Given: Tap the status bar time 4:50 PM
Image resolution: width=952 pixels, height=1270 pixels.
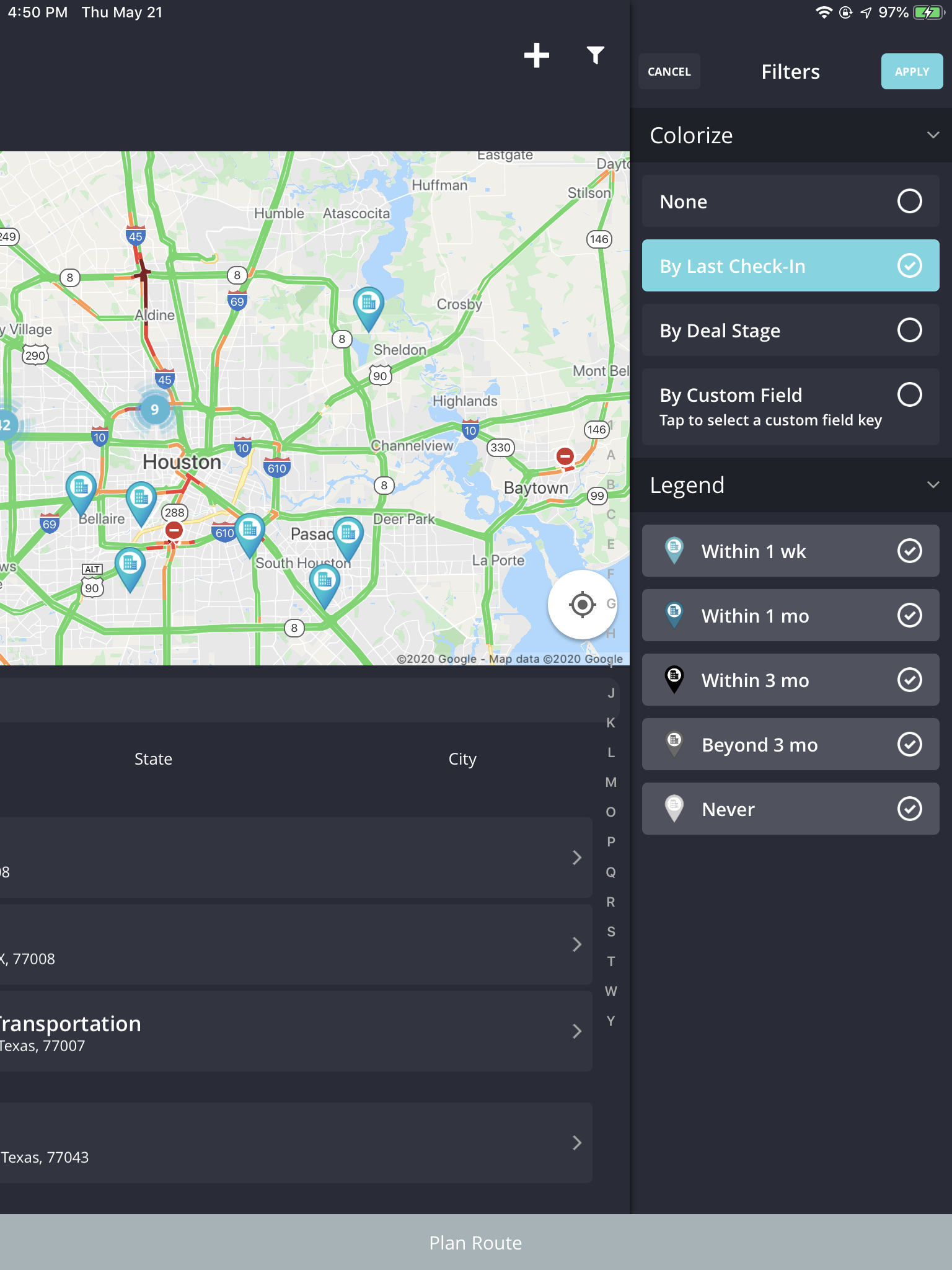Looking at the screenshot, I should coord(38,12).
